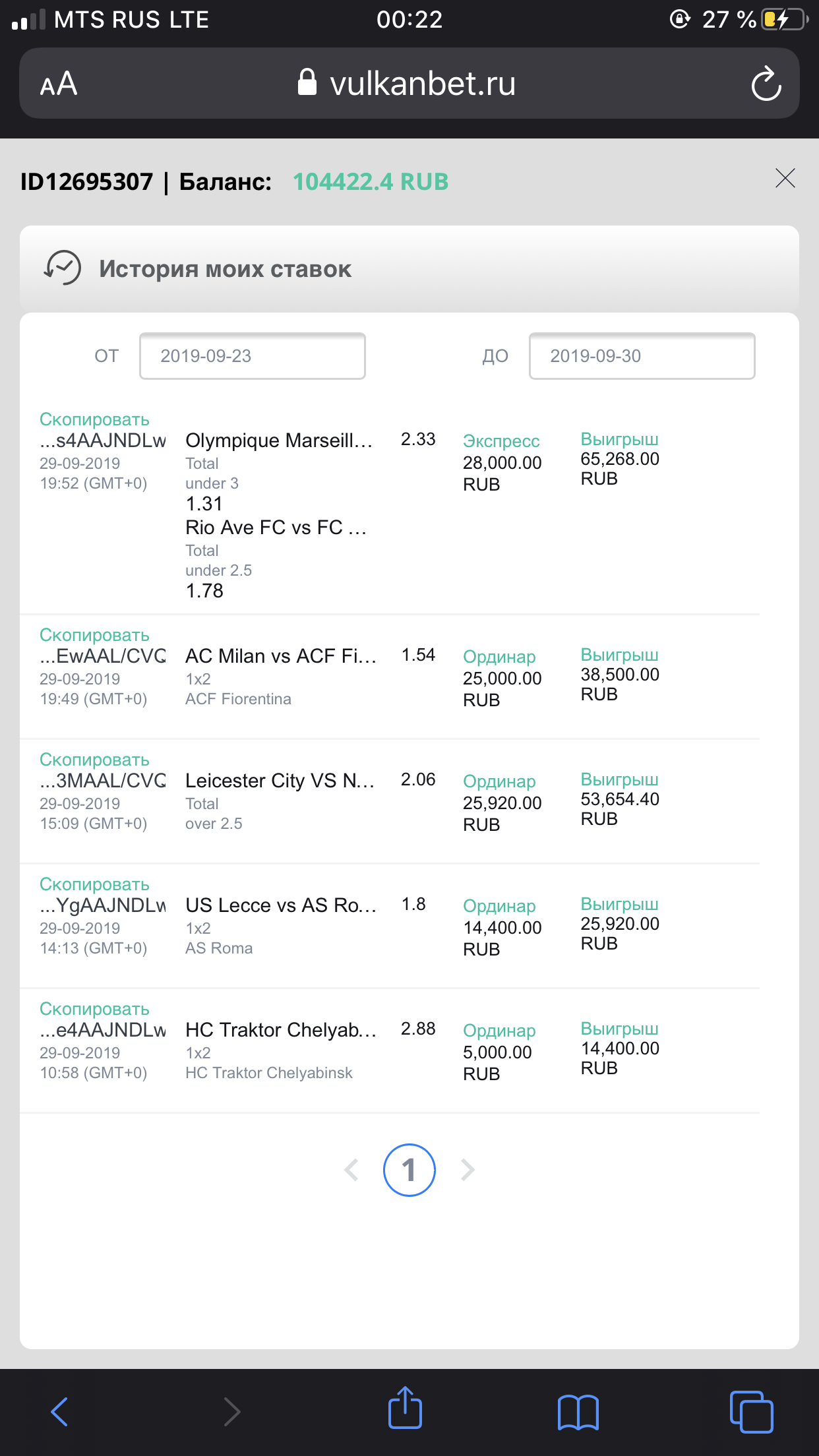
Task: Select the end date field 2019-09-30
Action: click(x=642, y=356)
